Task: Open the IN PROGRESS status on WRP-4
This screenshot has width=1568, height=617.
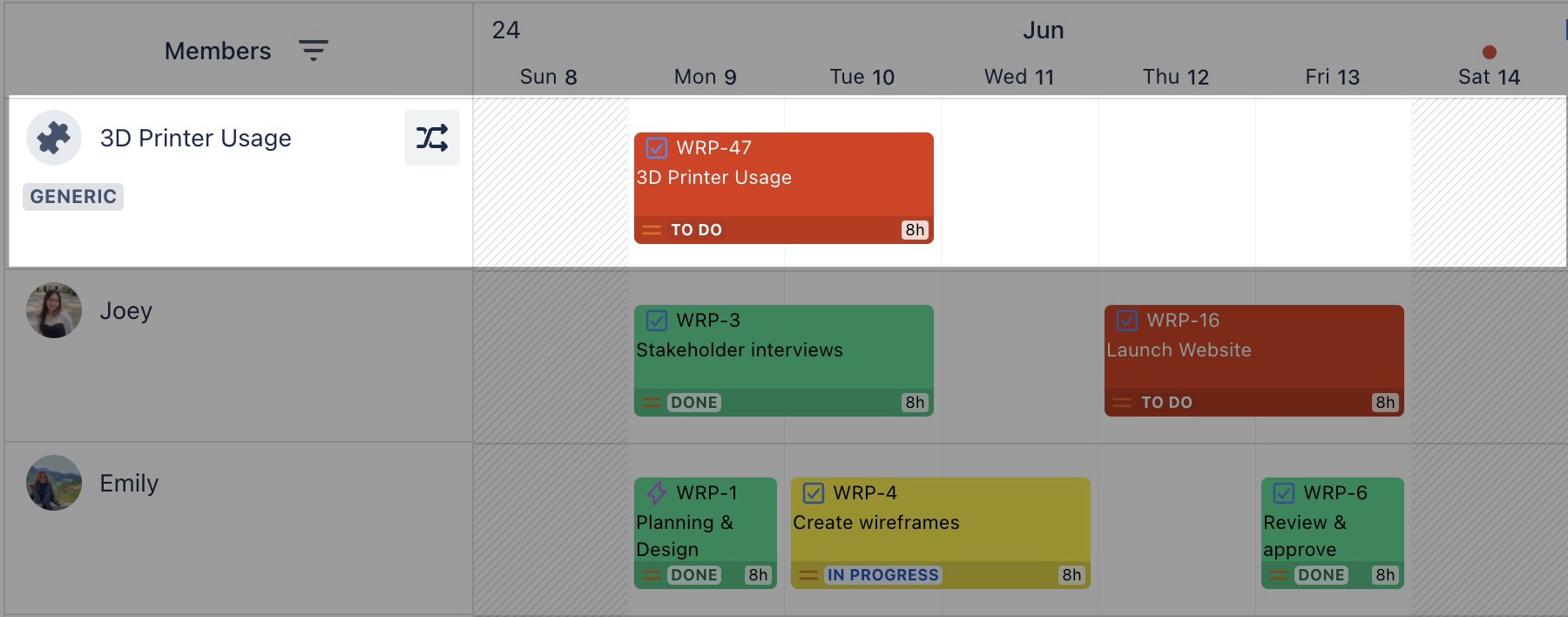Action: (x=882, y=575)
